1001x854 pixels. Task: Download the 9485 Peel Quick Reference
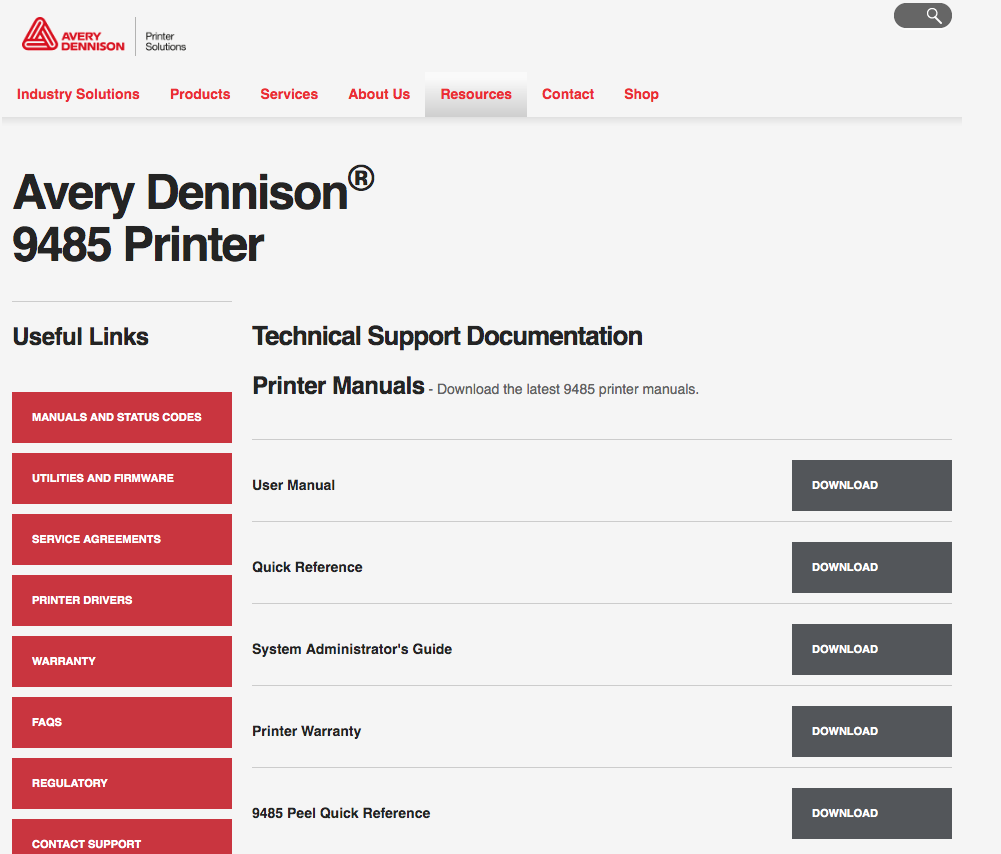click(871, 813)
